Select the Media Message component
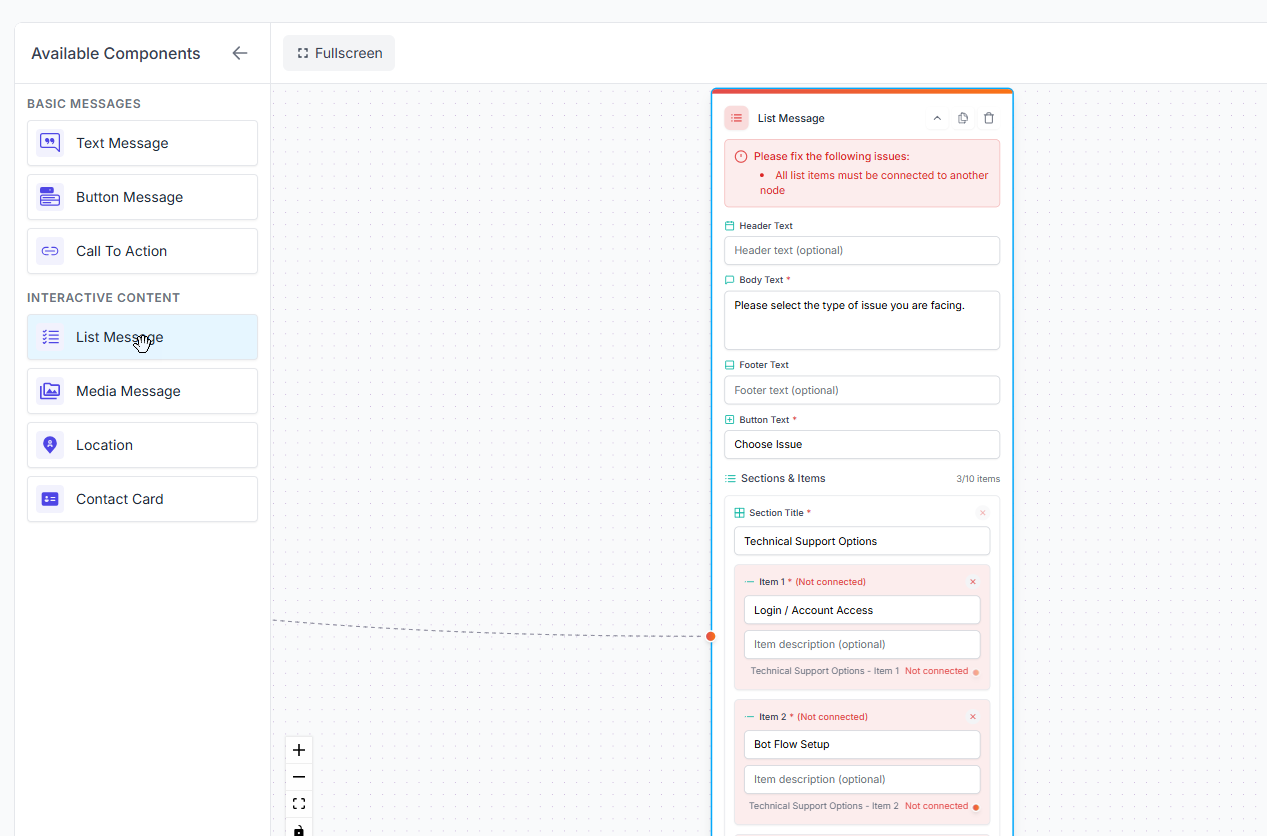 tap(142, 391)
